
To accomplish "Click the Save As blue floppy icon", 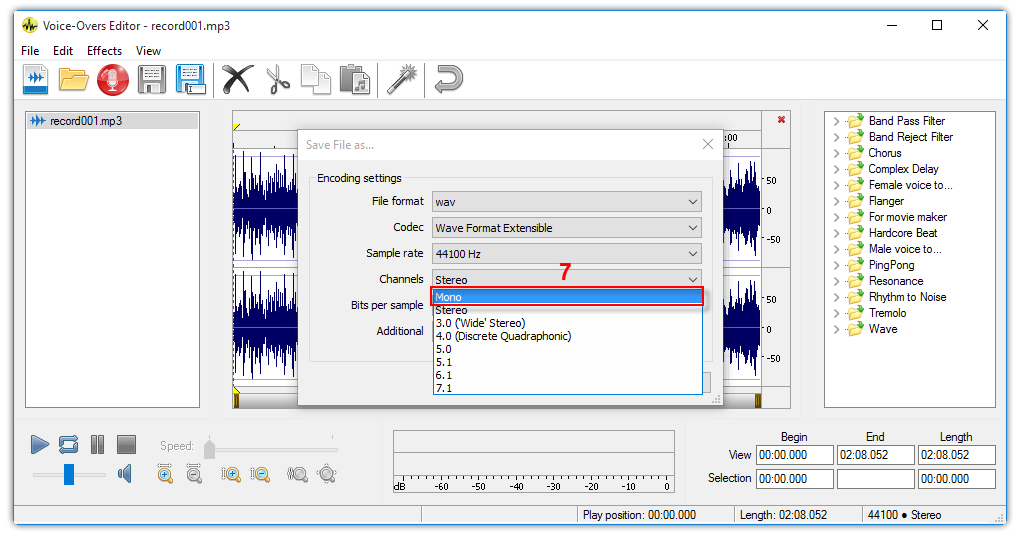I will 191,79.
